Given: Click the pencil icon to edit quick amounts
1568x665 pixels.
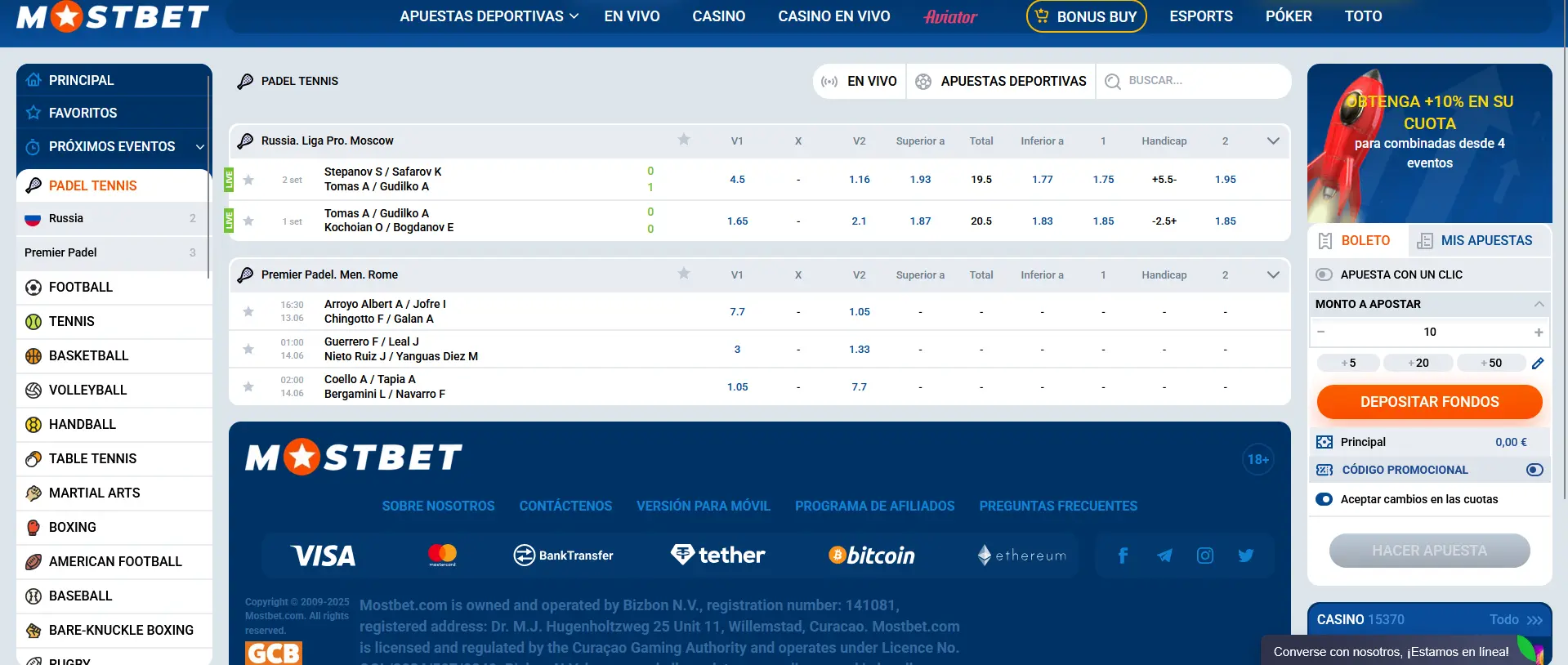Looking at the screenshot, I should pyautogui.click(x=1538, y=364).
